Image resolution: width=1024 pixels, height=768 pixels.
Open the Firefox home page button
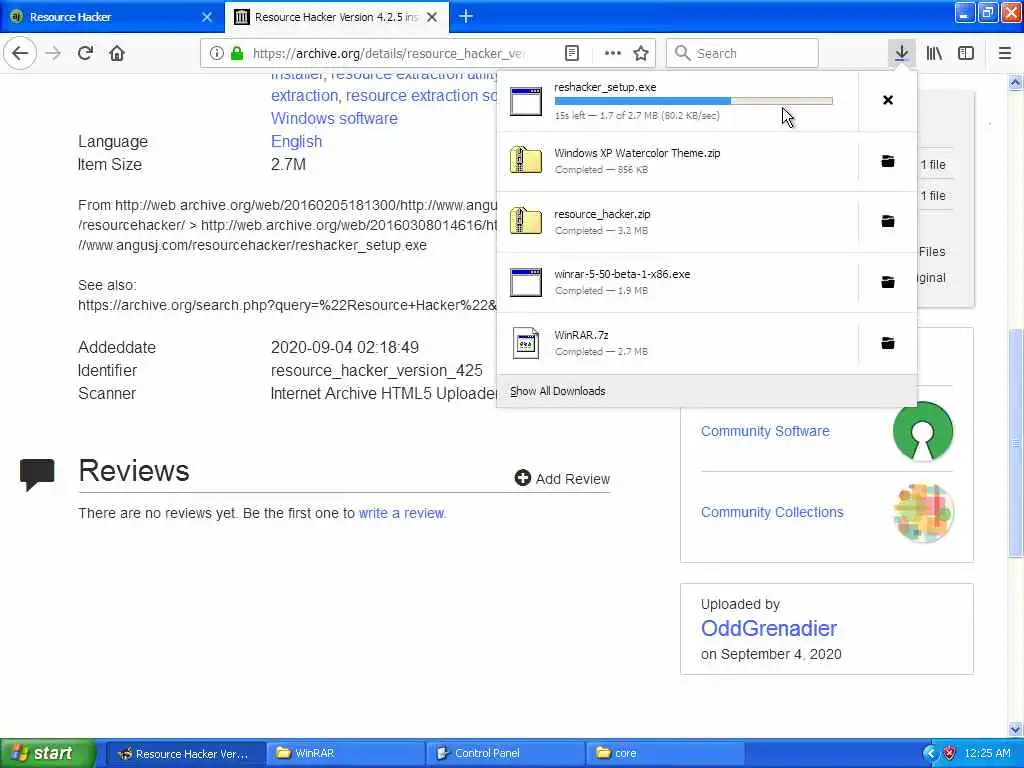[x=117, y=54]
